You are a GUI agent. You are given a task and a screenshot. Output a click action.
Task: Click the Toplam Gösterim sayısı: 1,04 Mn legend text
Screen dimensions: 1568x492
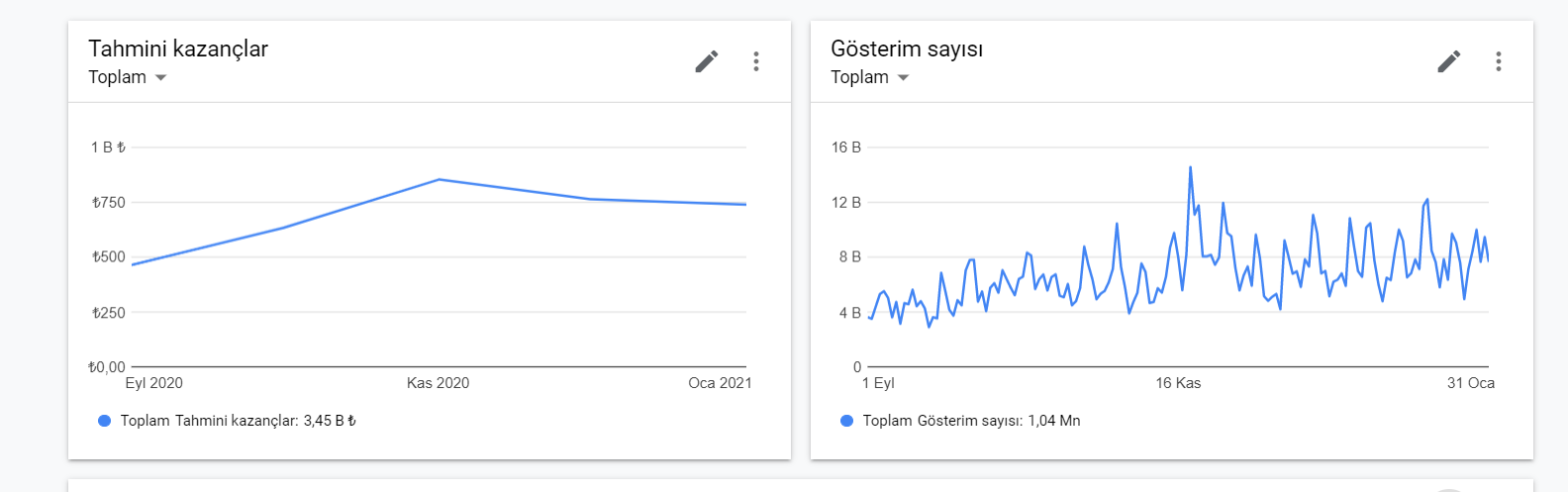[x=971, y=421]
